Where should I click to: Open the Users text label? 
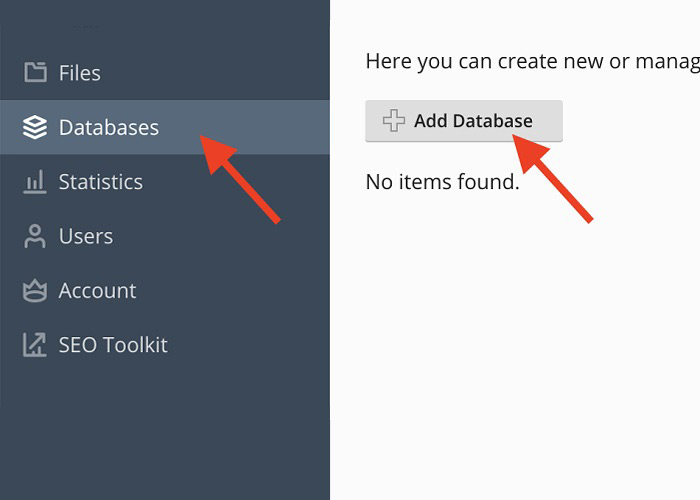(86, 237)
